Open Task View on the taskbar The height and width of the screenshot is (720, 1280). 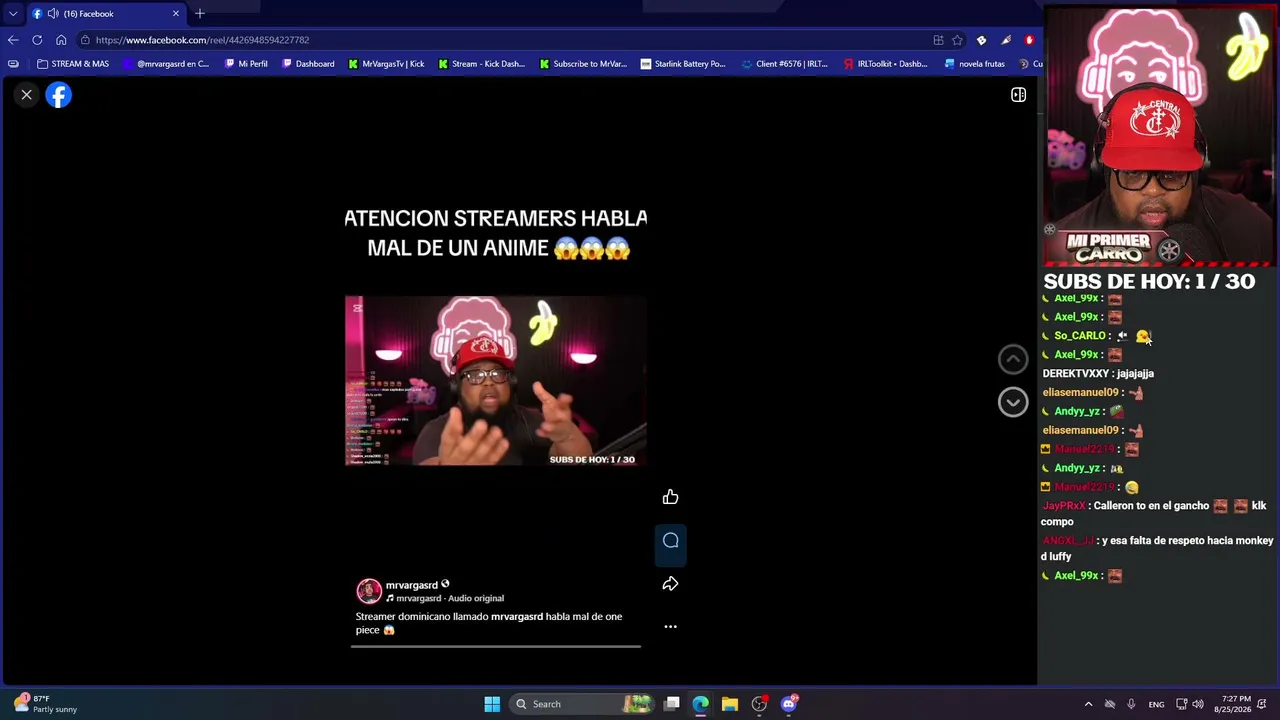[672, 704]
